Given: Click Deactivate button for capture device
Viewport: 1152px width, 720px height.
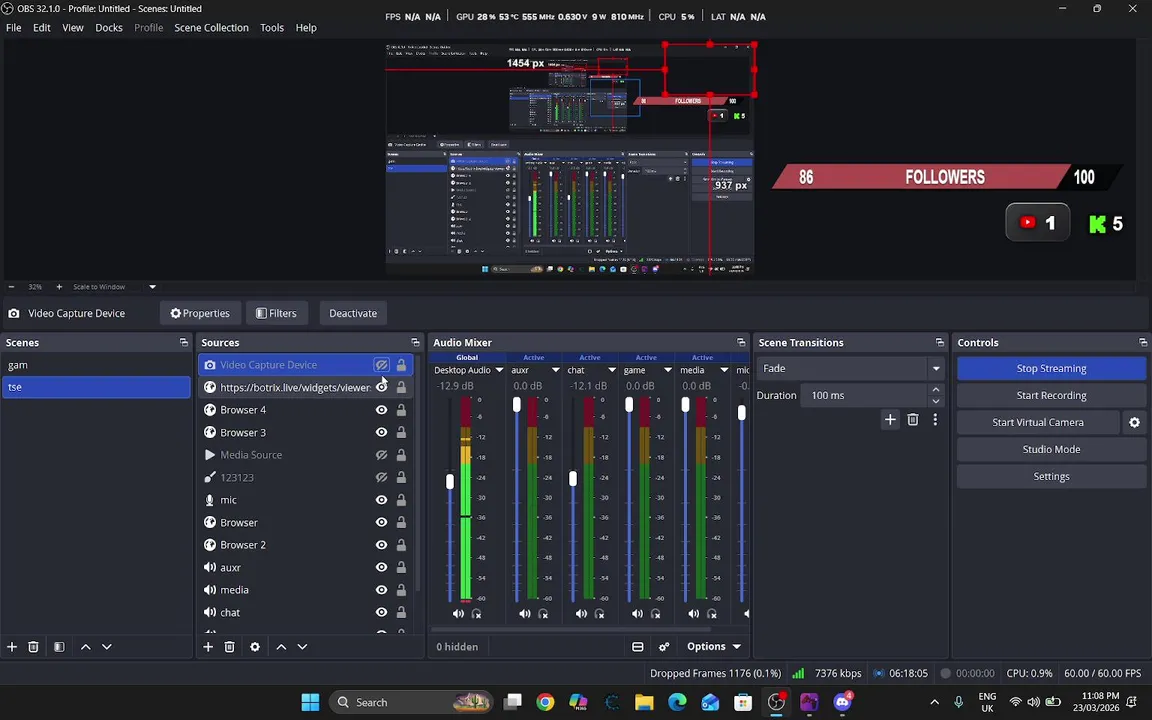Looking at the screenshot, I should tap(353, 313).
